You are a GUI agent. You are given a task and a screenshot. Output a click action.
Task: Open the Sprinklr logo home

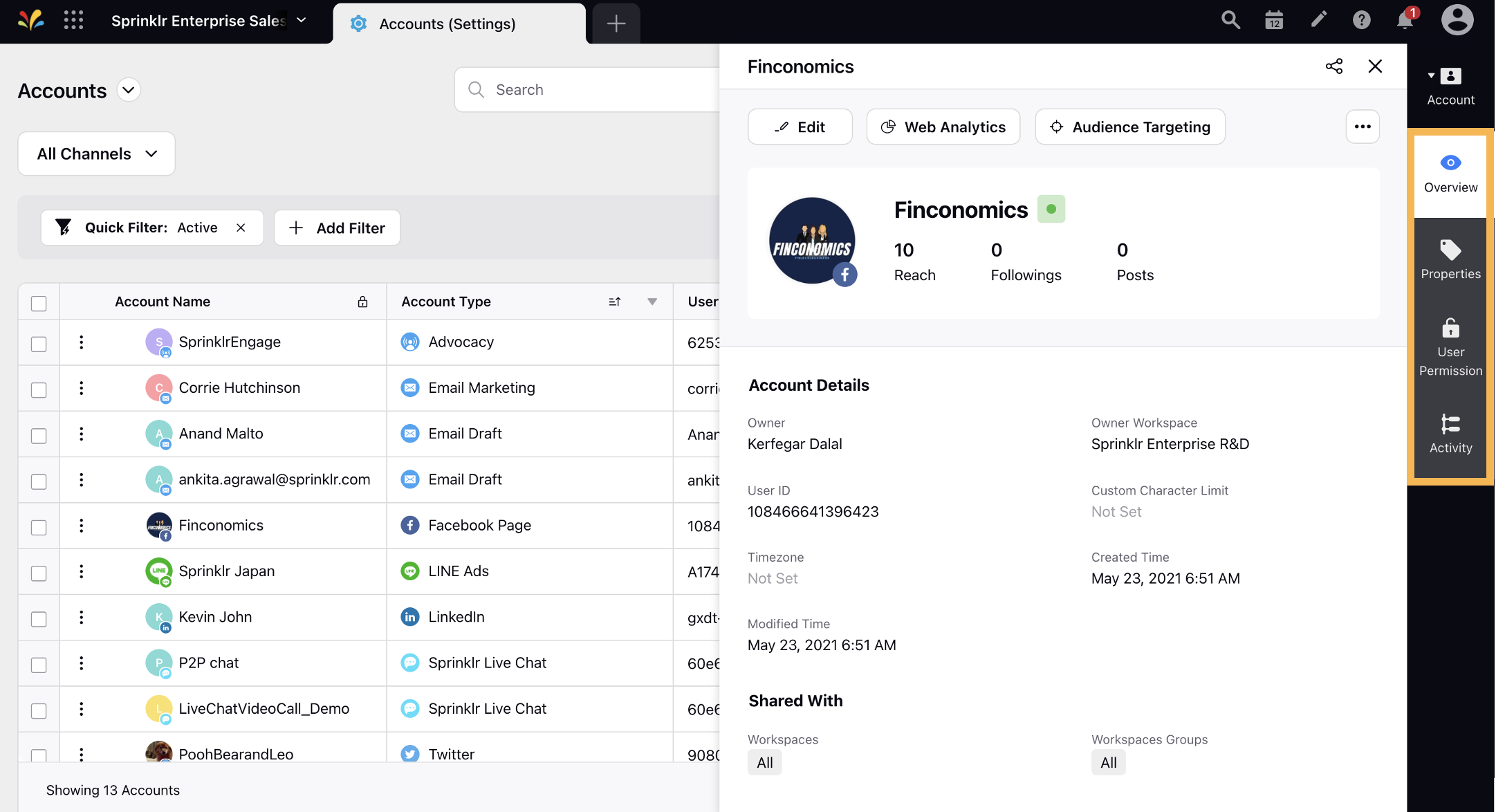pos(30,20)
